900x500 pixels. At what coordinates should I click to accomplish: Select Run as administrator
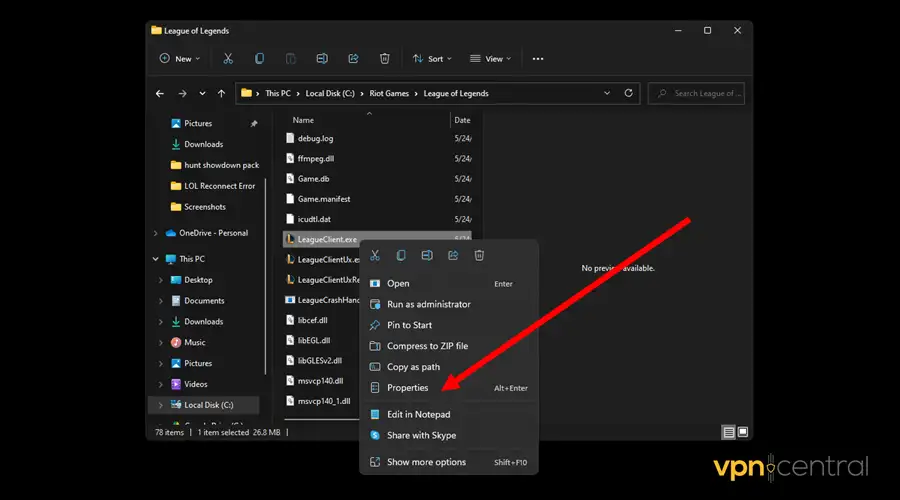449,304
